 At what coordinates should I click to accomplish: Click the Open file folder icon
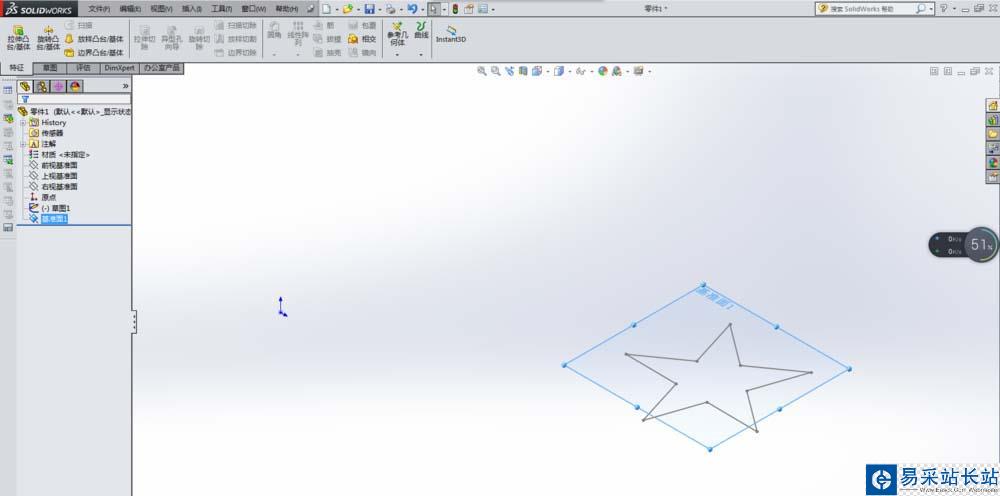348,9
